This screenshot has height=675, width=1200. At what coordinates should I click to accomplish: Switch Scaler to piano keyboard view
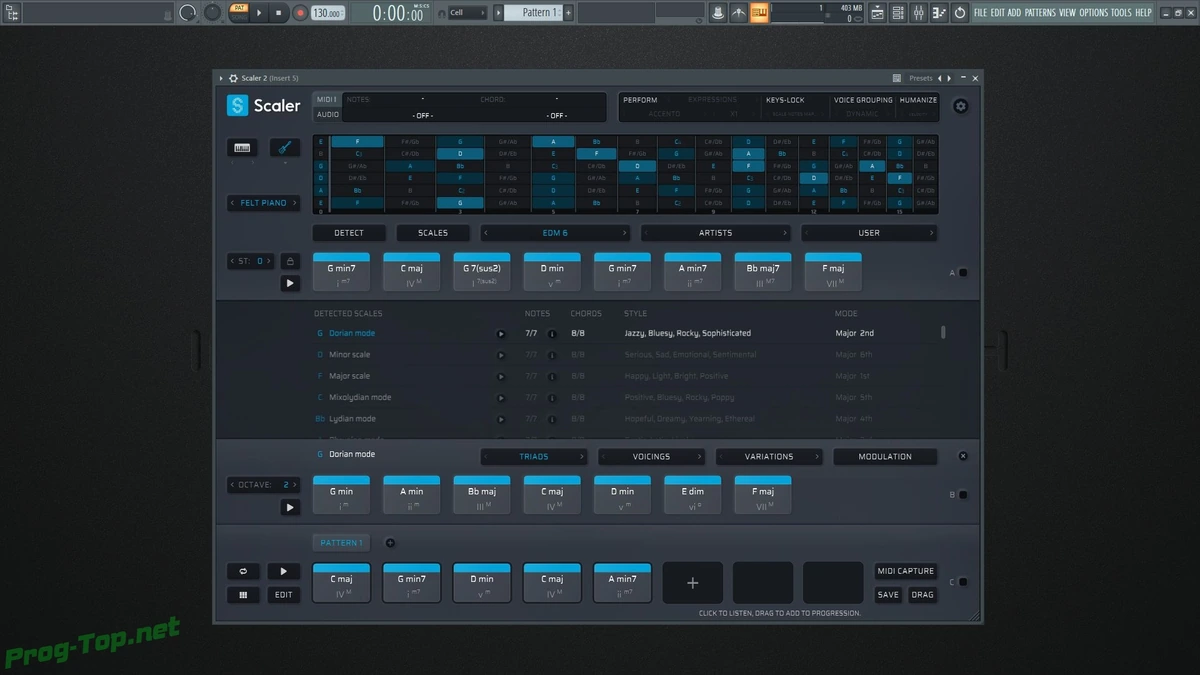[242, 148]
